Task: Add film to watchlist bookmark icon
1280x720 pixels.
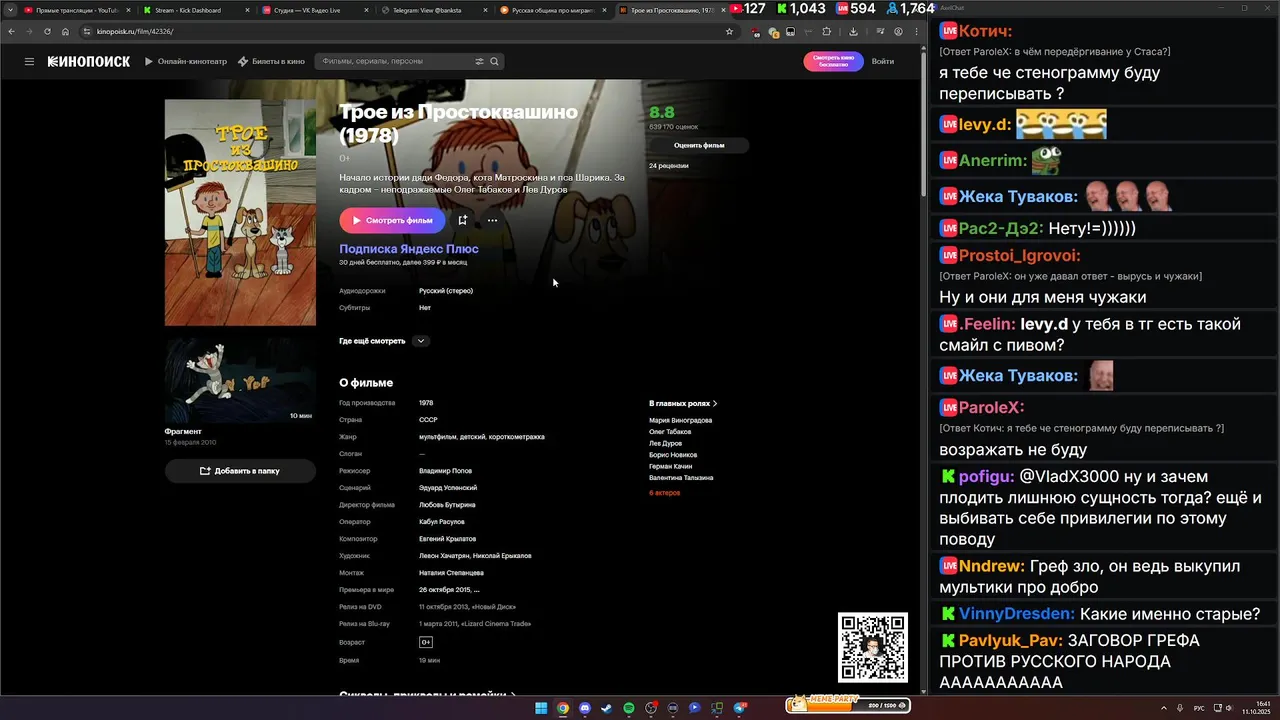Action: [462, 220]
